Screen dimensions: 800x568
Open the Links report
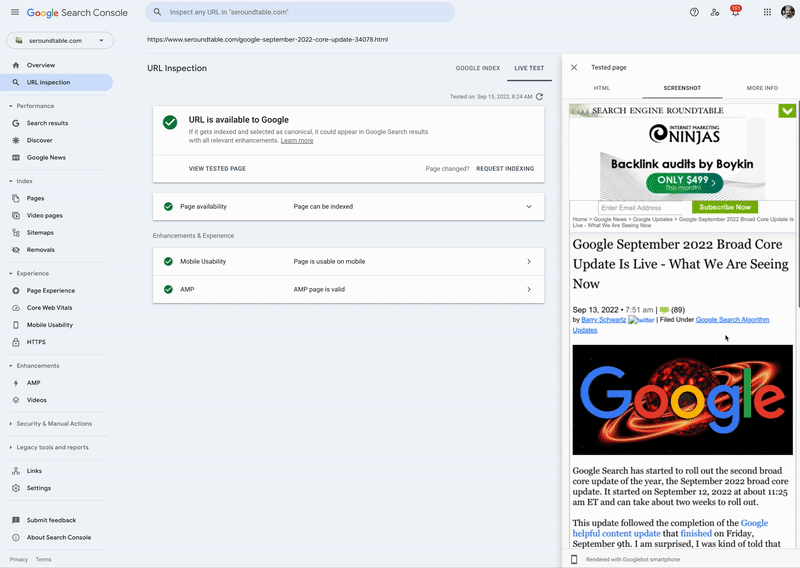click(x=34, y=471)
